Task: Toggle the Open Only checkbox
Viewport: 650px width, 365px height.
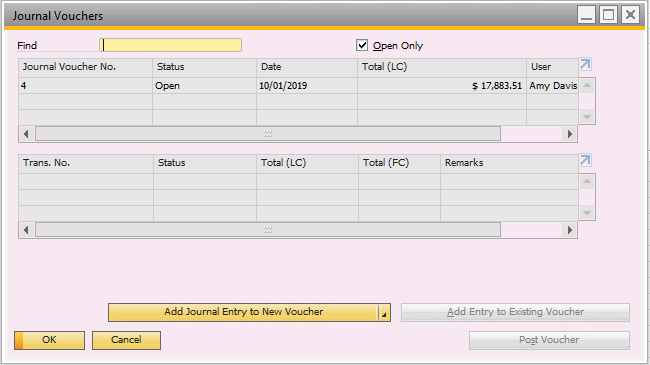Action: [x=362, y=45]
